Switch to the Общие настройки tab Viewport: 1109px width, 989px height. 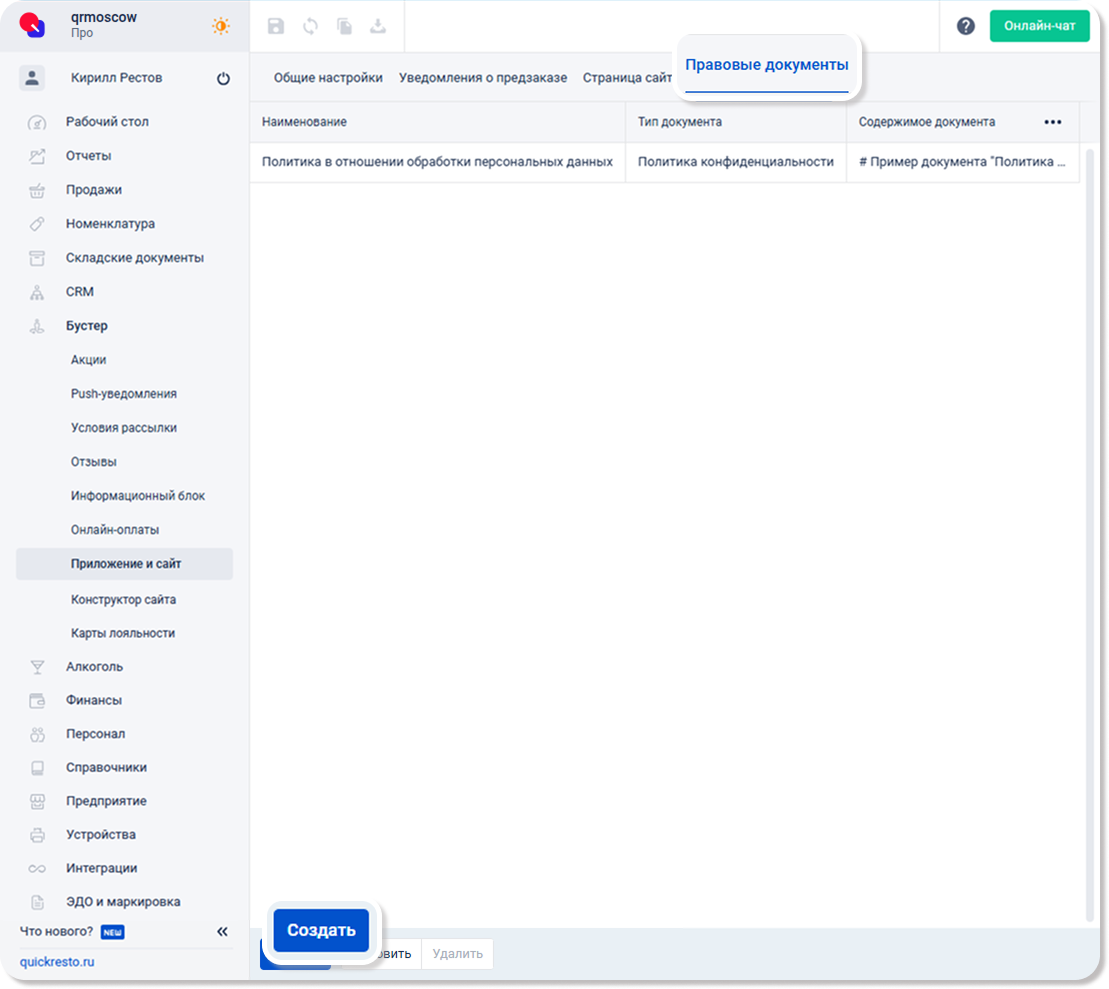(x=328, y=78)
